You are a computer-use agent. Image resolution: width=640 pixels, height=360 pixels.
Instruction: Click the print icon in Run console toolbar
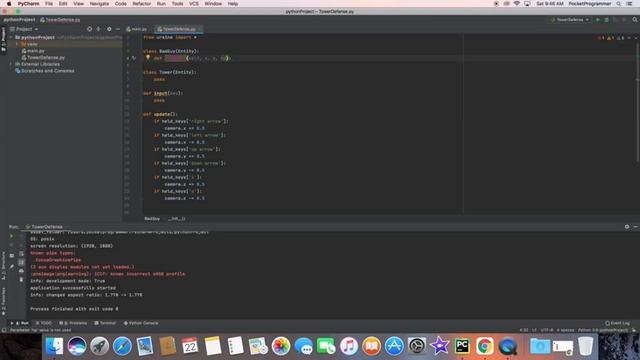(21, 271)
